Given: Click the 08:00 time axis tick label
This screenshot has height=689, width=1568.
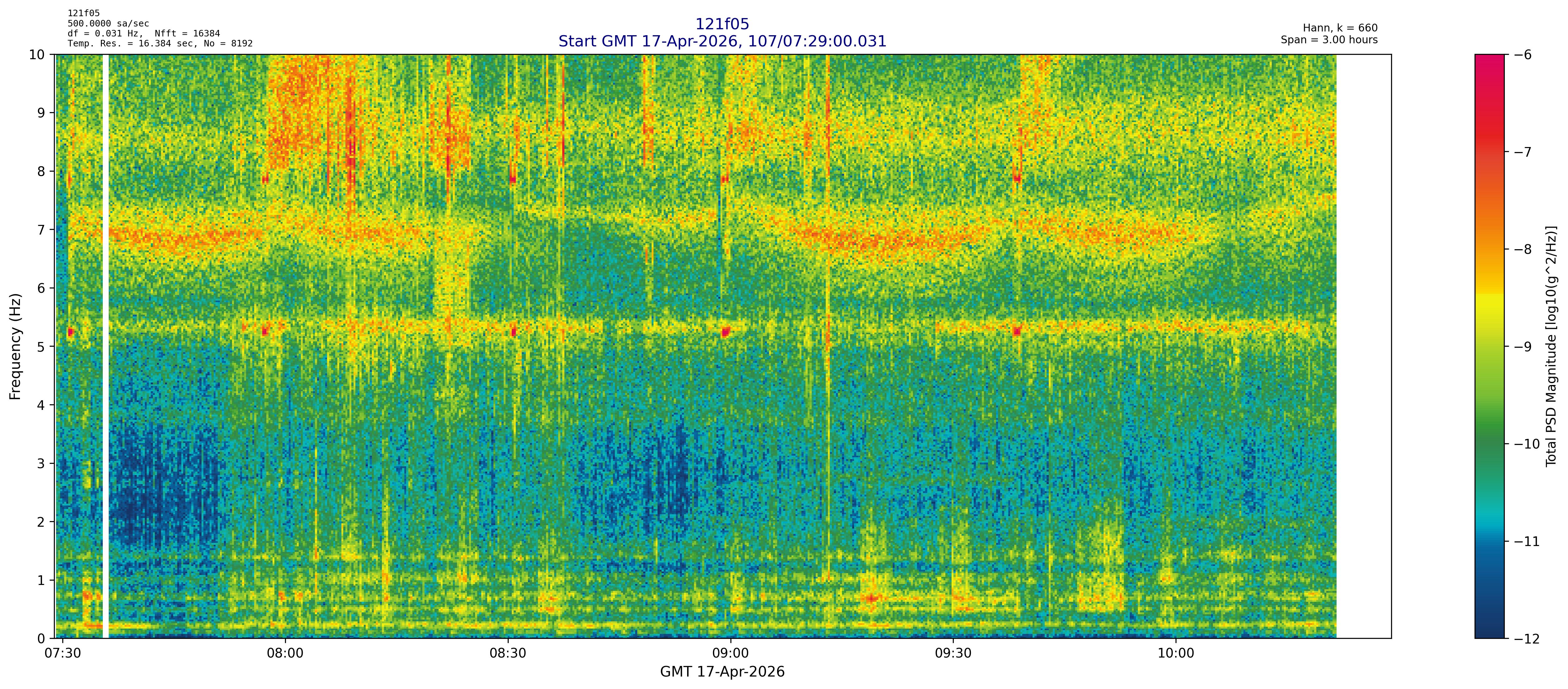Looking at the screenshot, I should coord(285,653).
